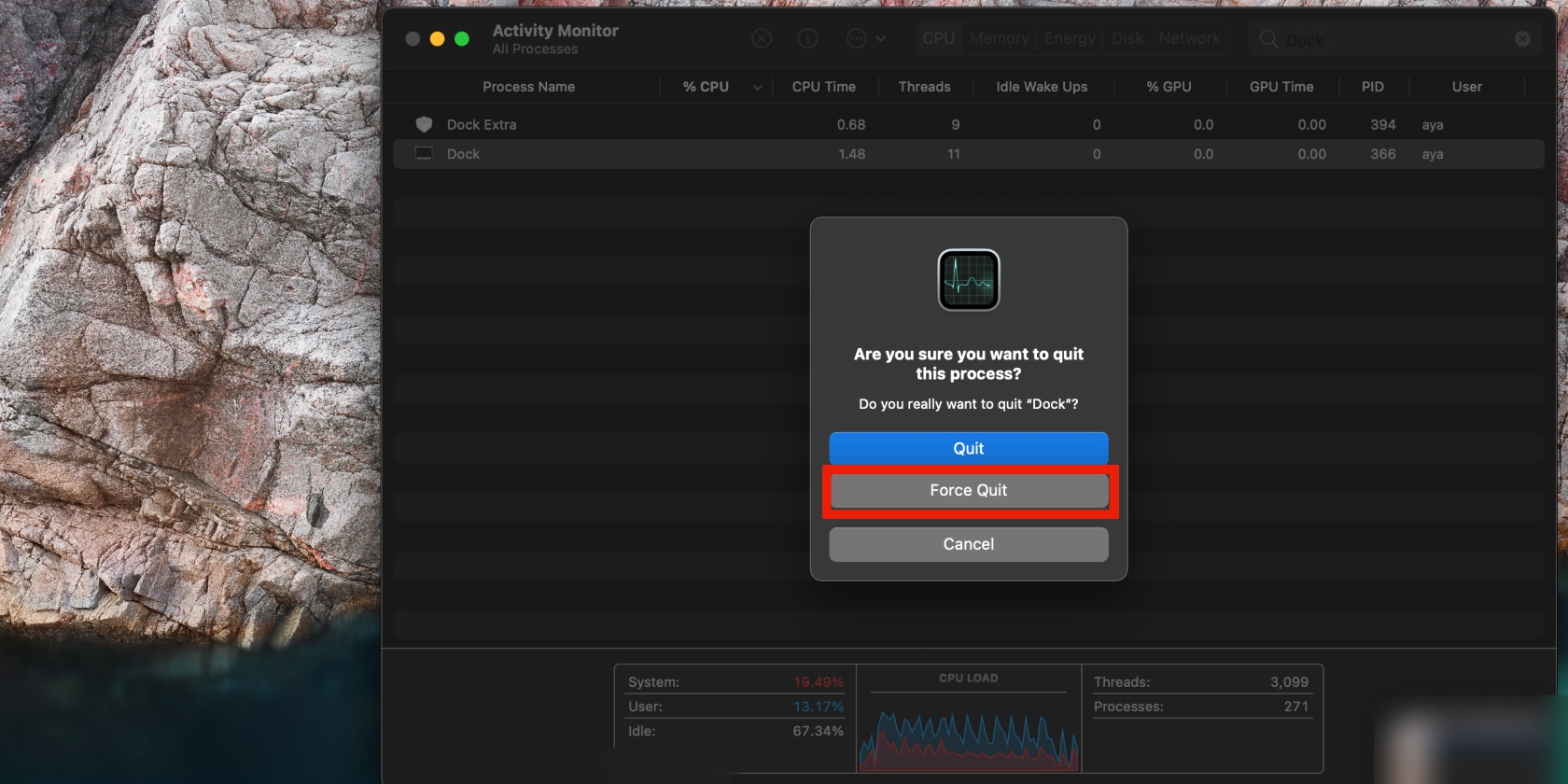Toggle the % CPU sort direction arrow
The image size is (1568, 784).
(757, 88)
